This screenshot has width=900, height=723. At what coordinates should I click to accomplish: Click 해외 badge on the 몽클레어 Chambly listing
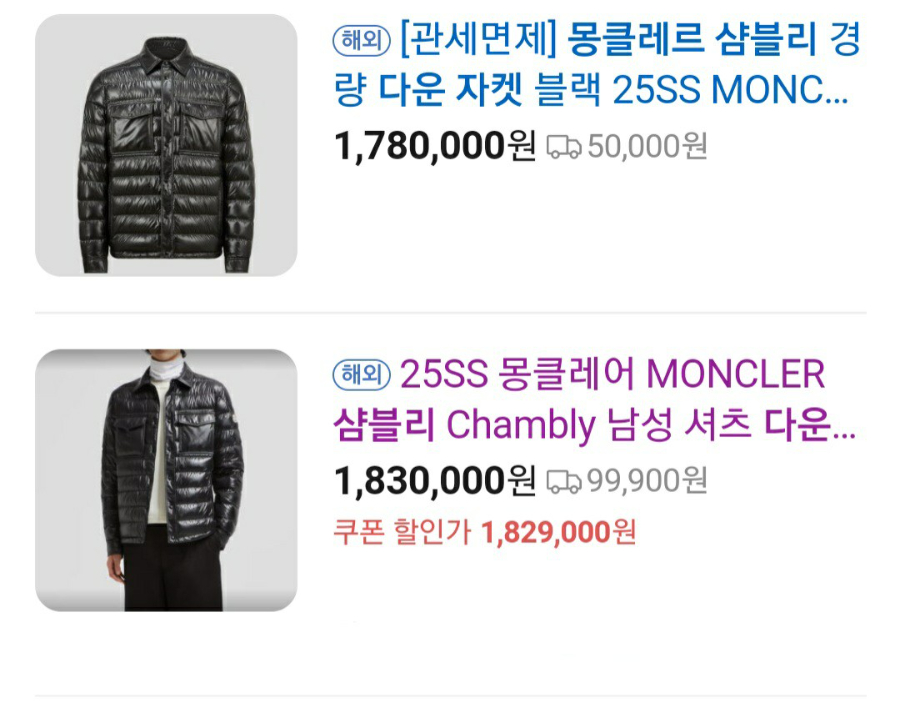(362, 375)
